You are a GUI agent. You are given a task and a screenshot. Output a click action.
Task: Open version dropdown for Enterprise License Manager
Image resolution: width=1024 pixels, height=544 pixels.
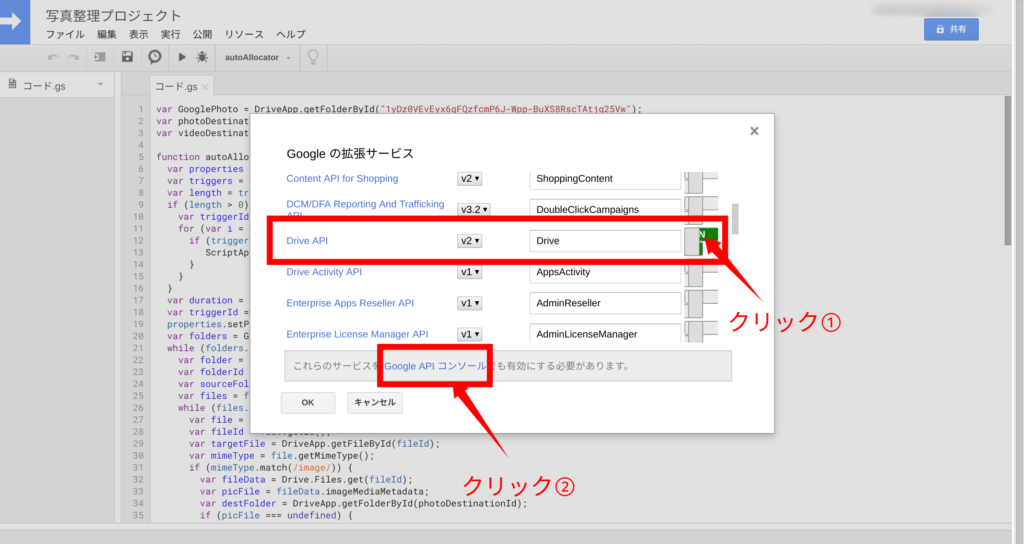coord(470,334)
